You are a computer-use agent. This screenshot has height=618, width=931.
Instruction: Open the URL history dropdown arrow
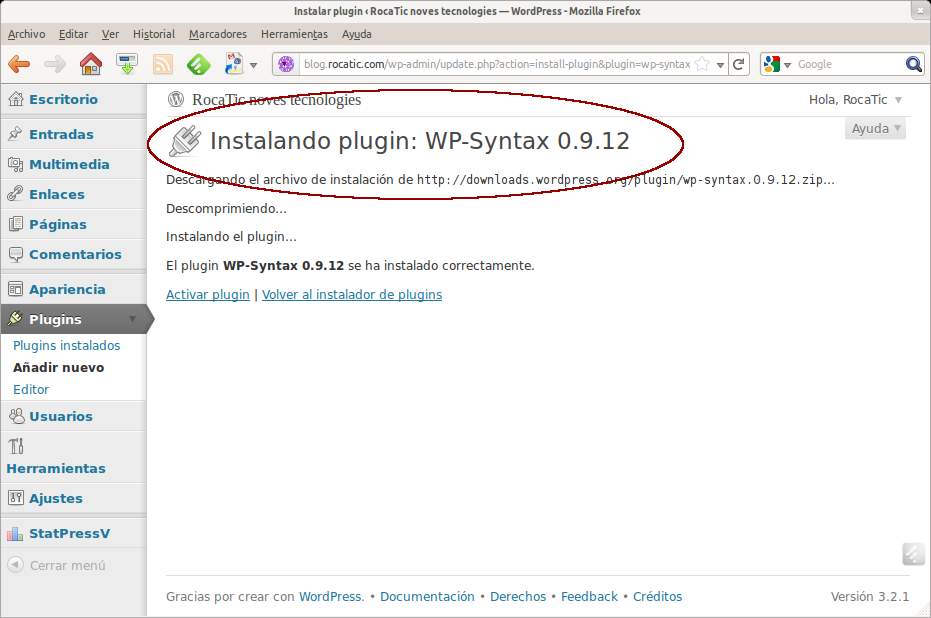point(720,65)
